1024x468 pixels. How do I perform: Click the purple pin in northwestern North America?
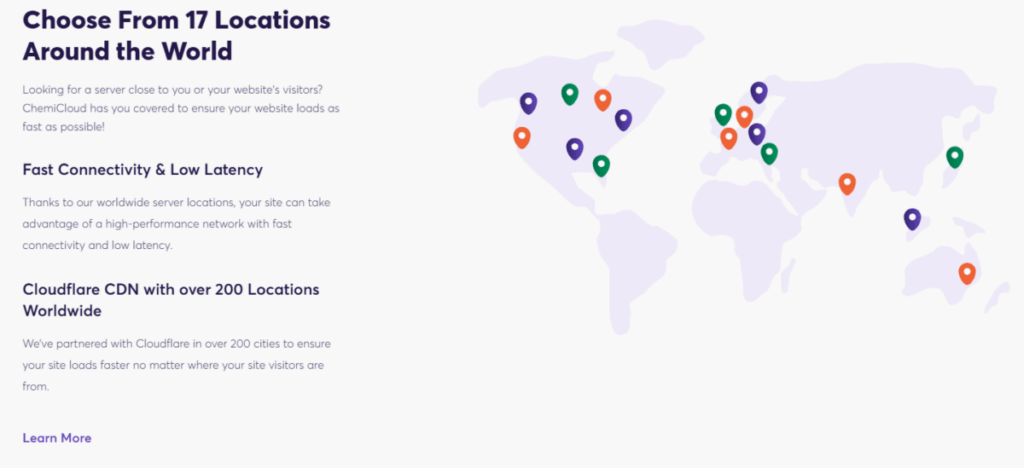point(528,102)
